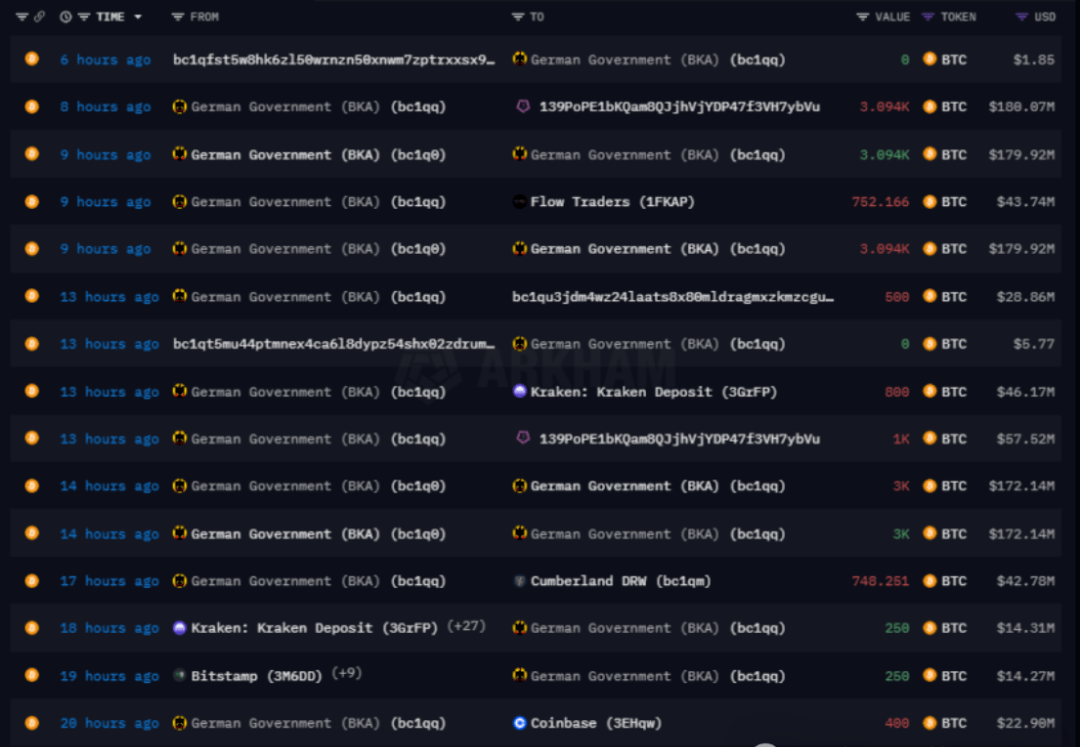Open the TOKEN column filter
The image size is (1080, 747).
click(928, 17)
